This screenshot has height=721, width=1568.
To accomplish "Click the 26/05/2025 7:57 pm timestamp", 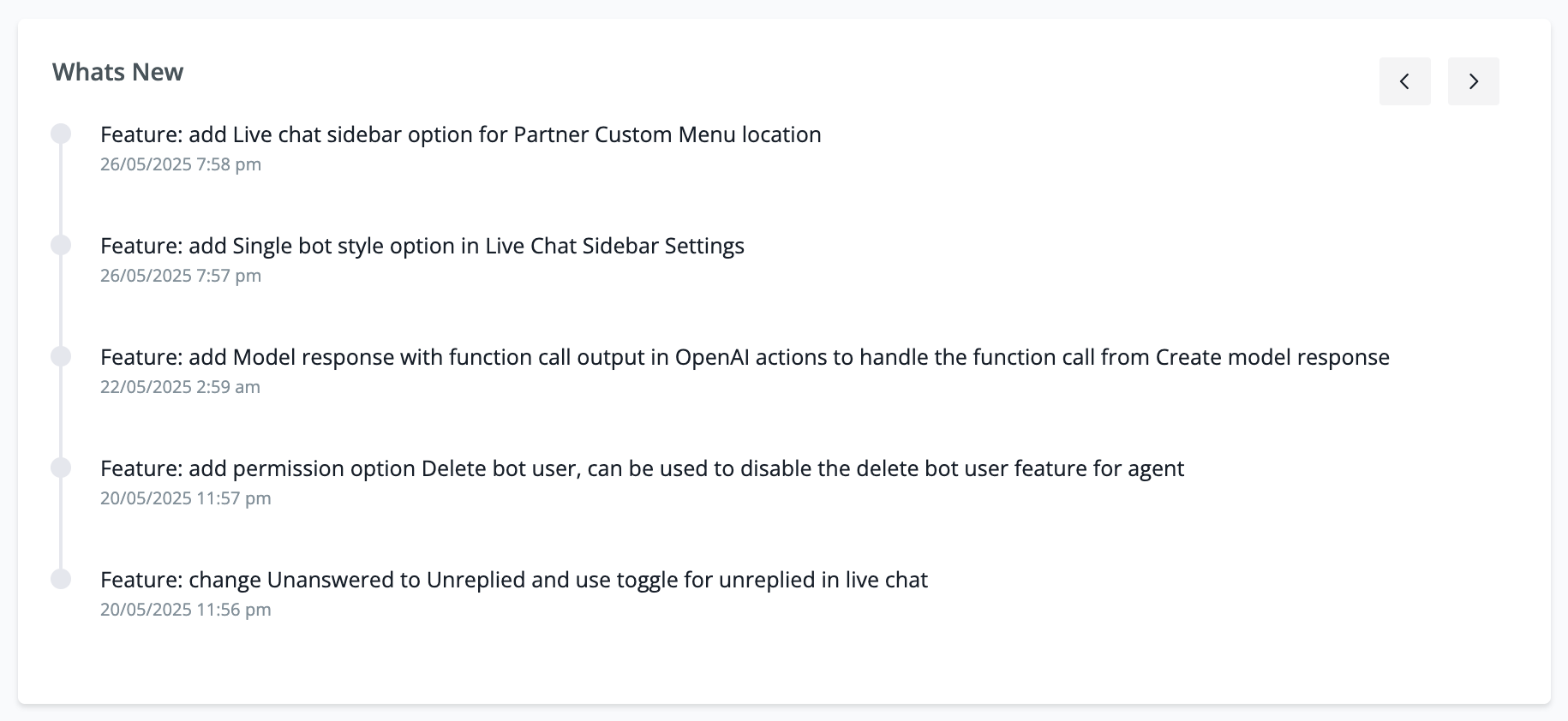I will [x=180, y=276].
